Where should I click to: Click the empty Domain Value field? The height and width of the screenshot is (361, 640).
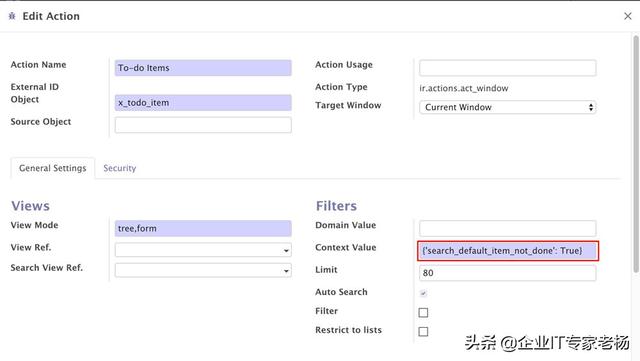point(507,228)
